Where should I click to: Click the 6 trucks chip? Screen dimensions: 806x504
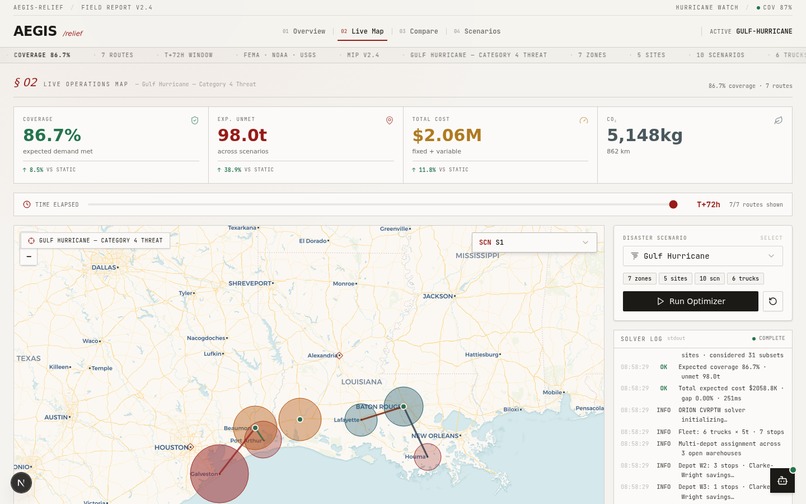tap(745, 278)
